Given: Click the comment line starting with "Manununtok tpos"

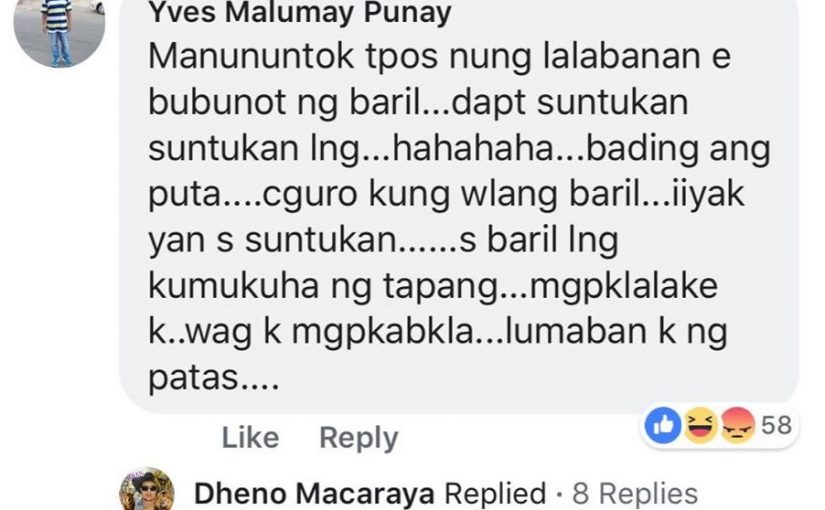Looking at the screenshot, I should (439, 56).
